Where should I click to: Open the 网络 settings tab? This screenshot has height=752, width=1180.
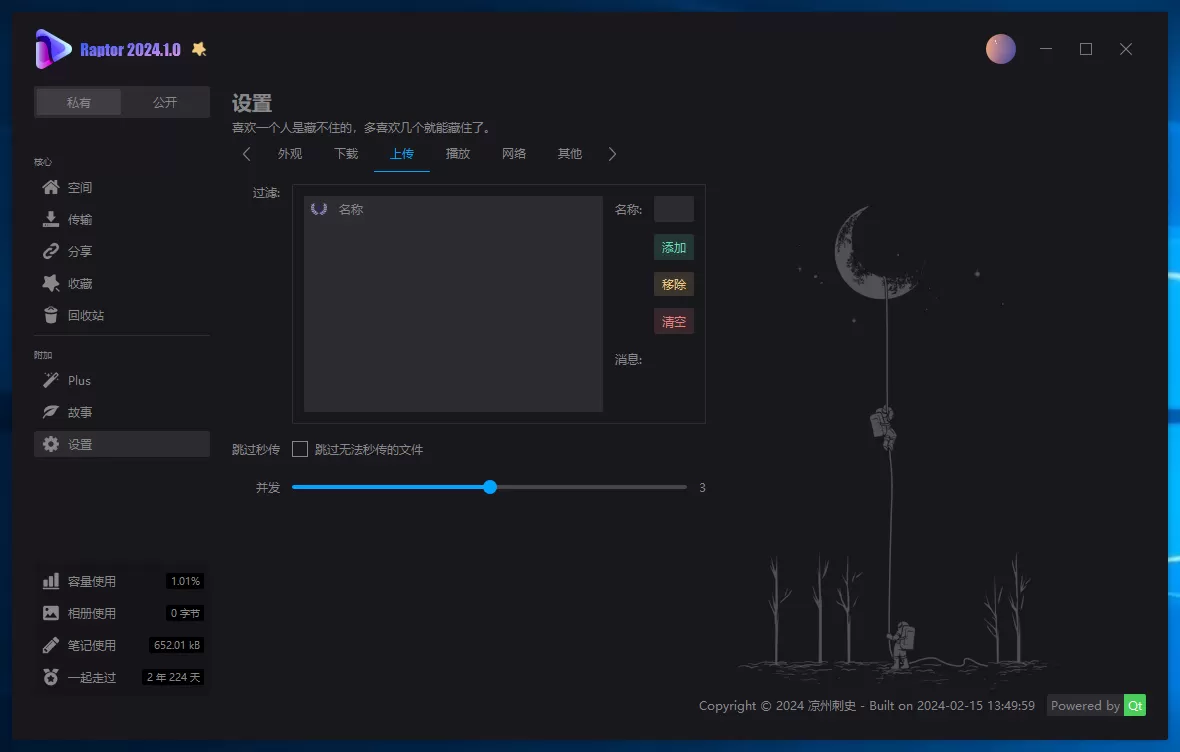513,154
